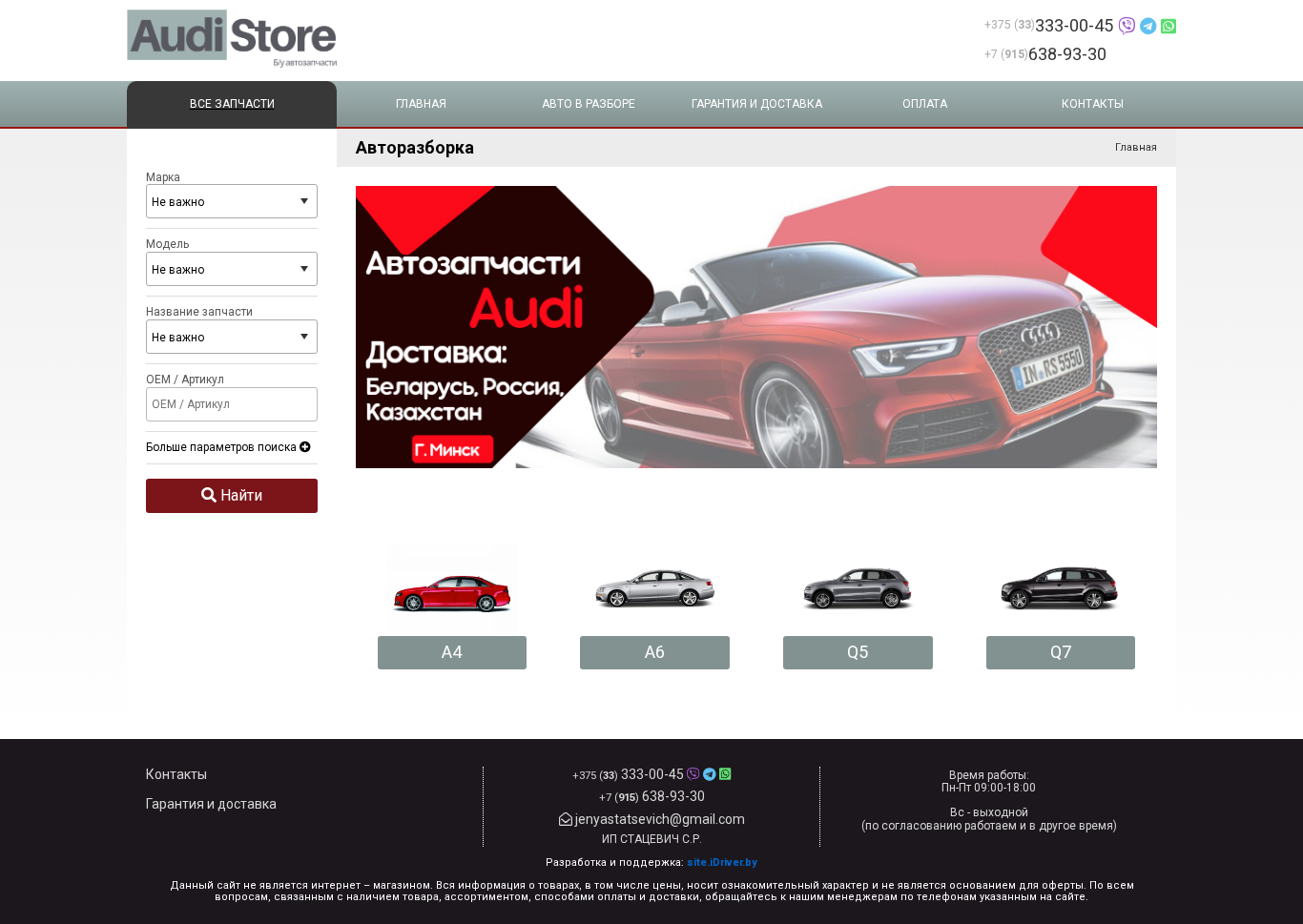1303x924 pixels.
Task: Click the Audi Store logo
Action: coord(232,39)
